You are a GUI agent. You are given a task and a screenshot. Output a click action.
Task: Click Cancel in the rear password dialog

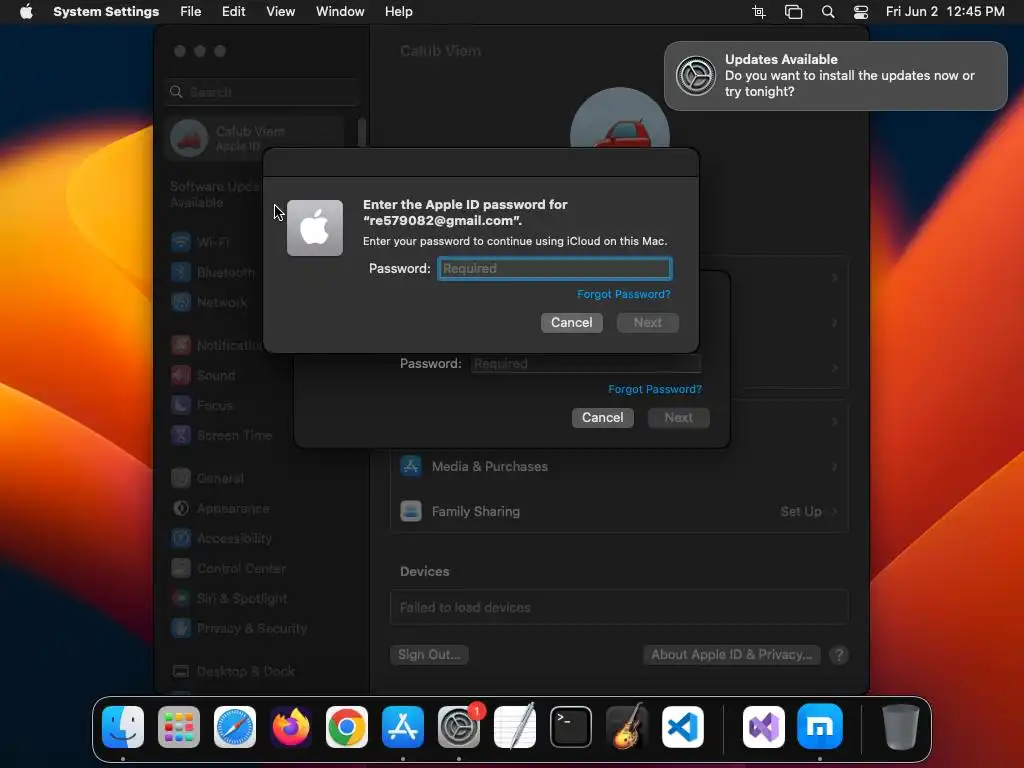click(603, 418)
